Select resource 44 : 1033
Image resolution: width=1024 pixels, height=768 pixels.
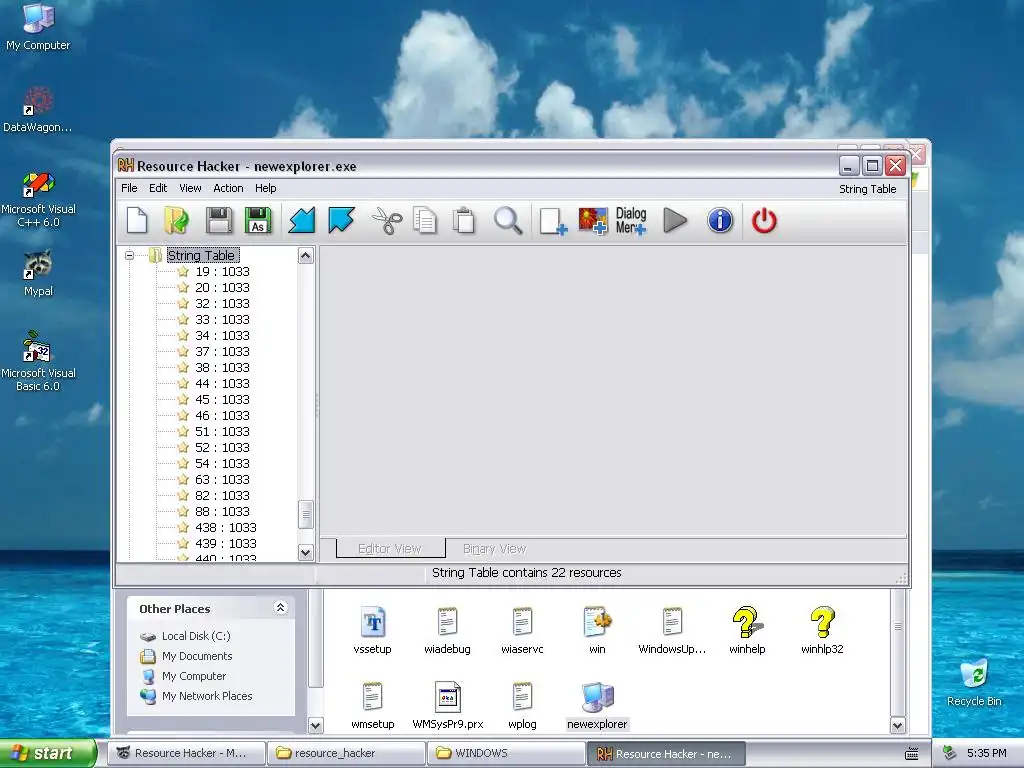(222, 383)
